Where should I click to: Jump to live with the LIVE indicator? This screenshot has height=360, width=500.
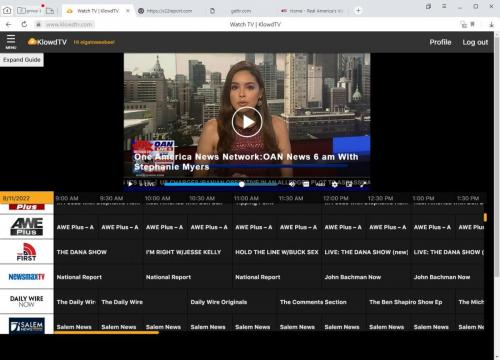(x=147, y=184)
